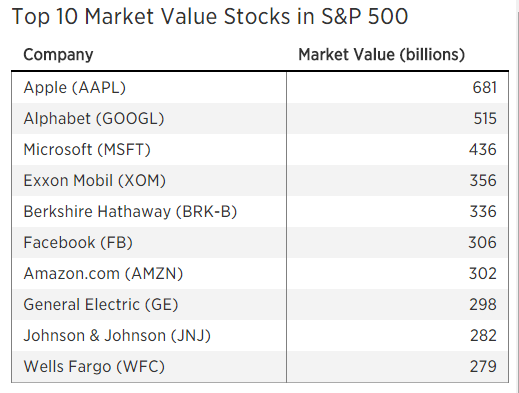This screenshot has height=393, width=519.
Task: Select the value 436 for Microsoft
Action: click(x=483, y=150)
